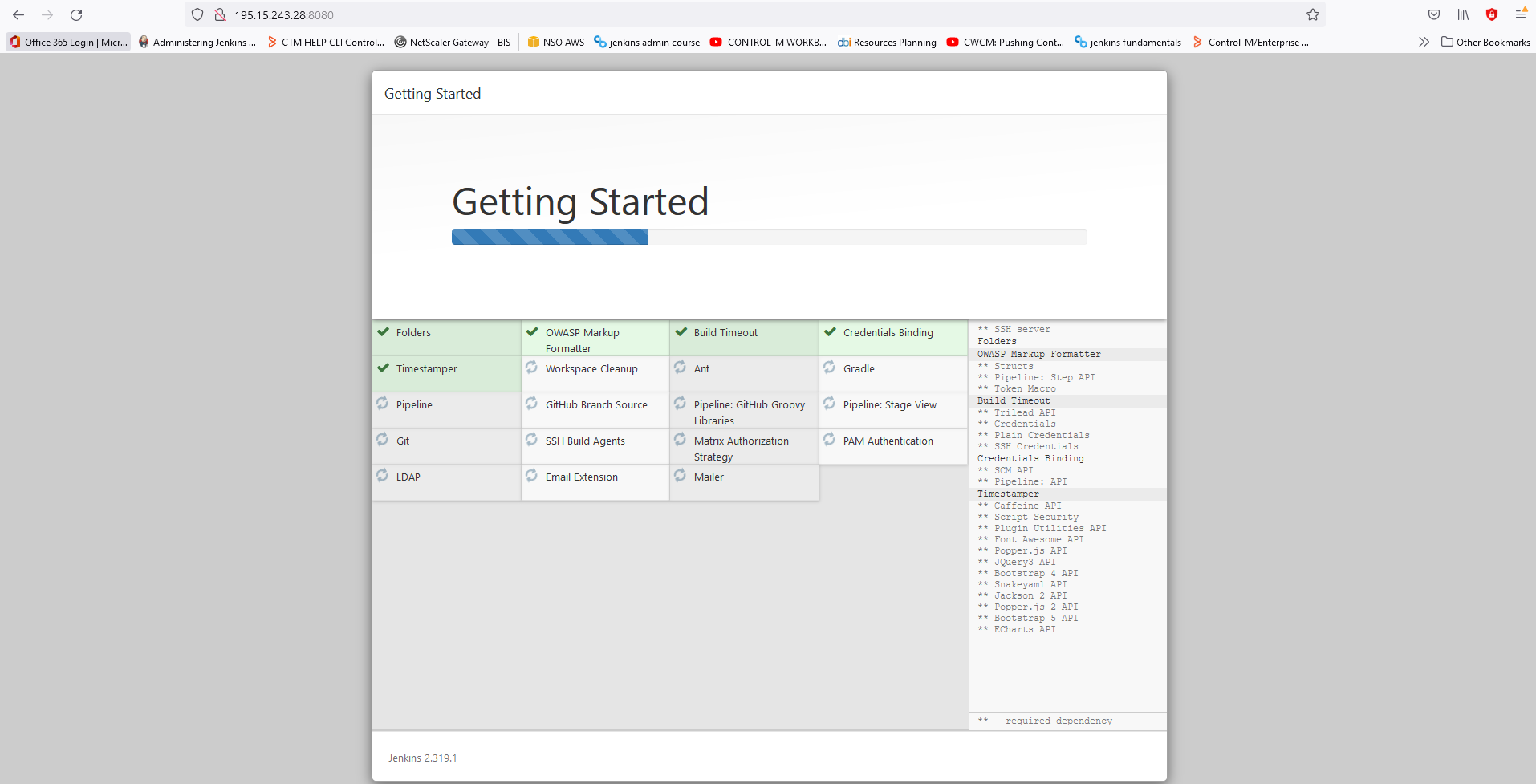Click the spinner icon beside Git
This screenshot has width=1536, height=784.
(x=382, y=439)
